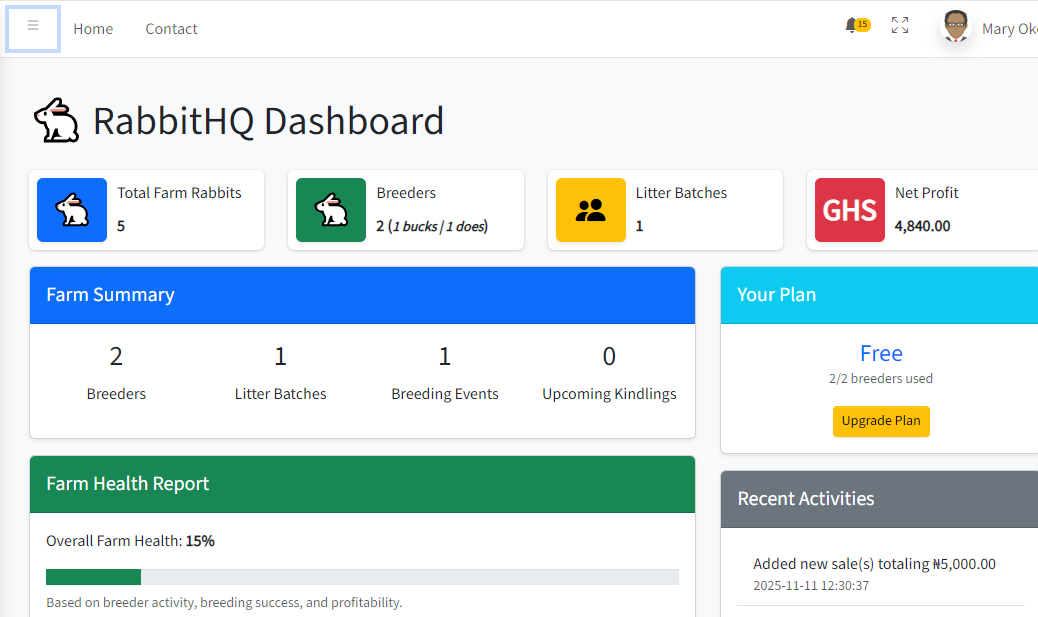Toggle the hamburger sidebar menu
Image resolution: width=1038 pixels, height=617 pixels.
tap(33, 28)
